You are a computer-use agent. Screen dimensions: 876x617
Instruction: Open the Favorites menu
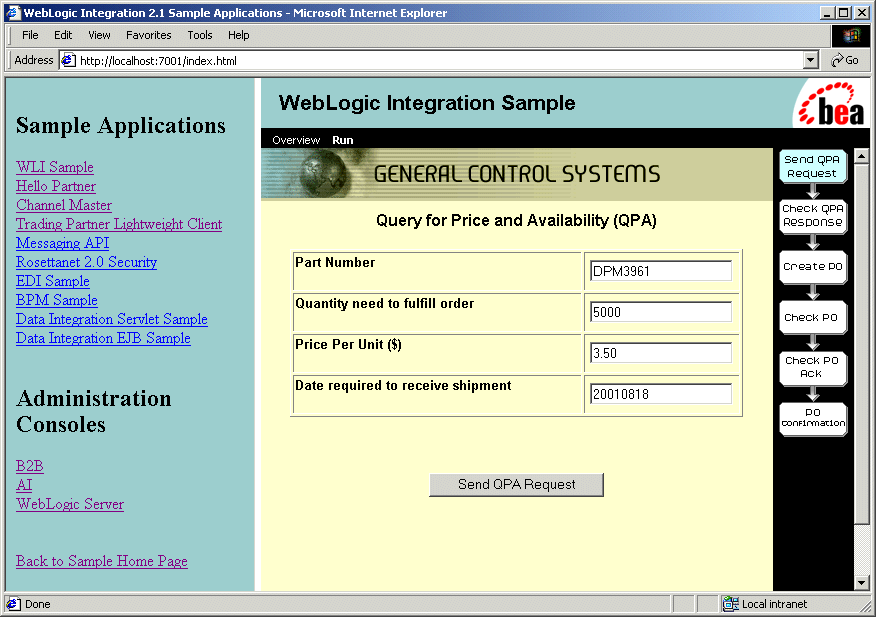tap(148, 35)
